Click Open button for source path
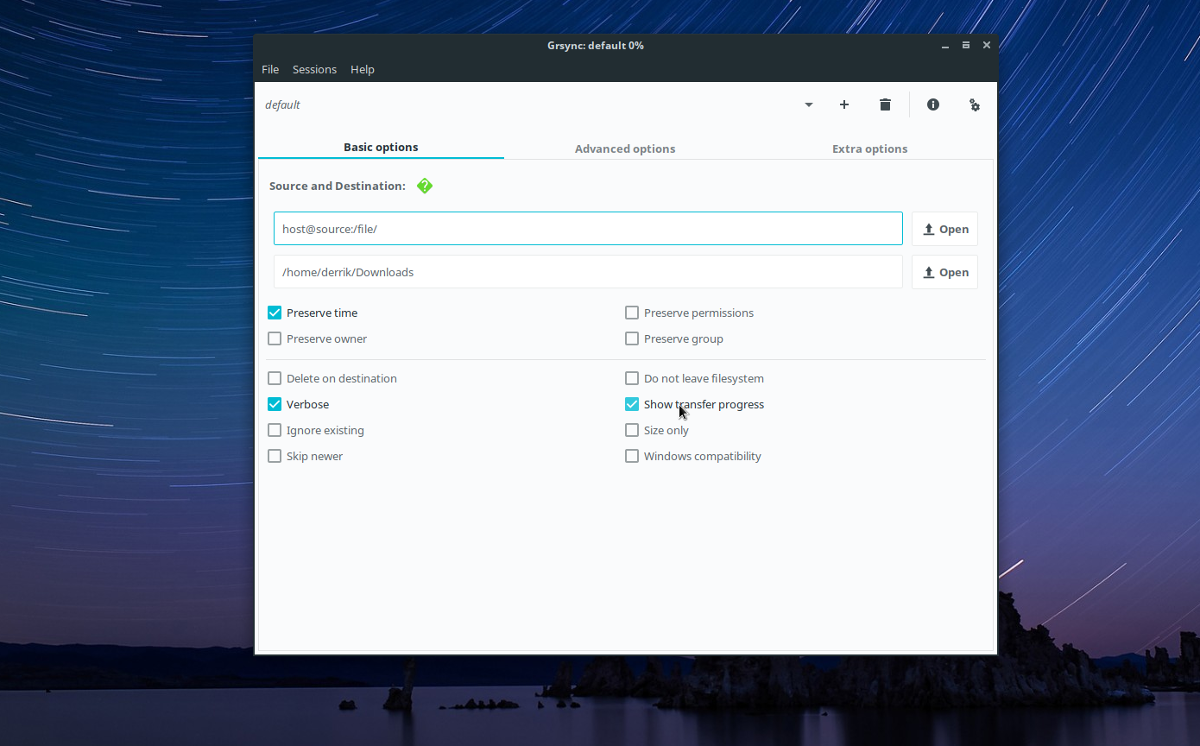Image resolution: width=1200 pixels, height=746 pixels. point(945,229)
